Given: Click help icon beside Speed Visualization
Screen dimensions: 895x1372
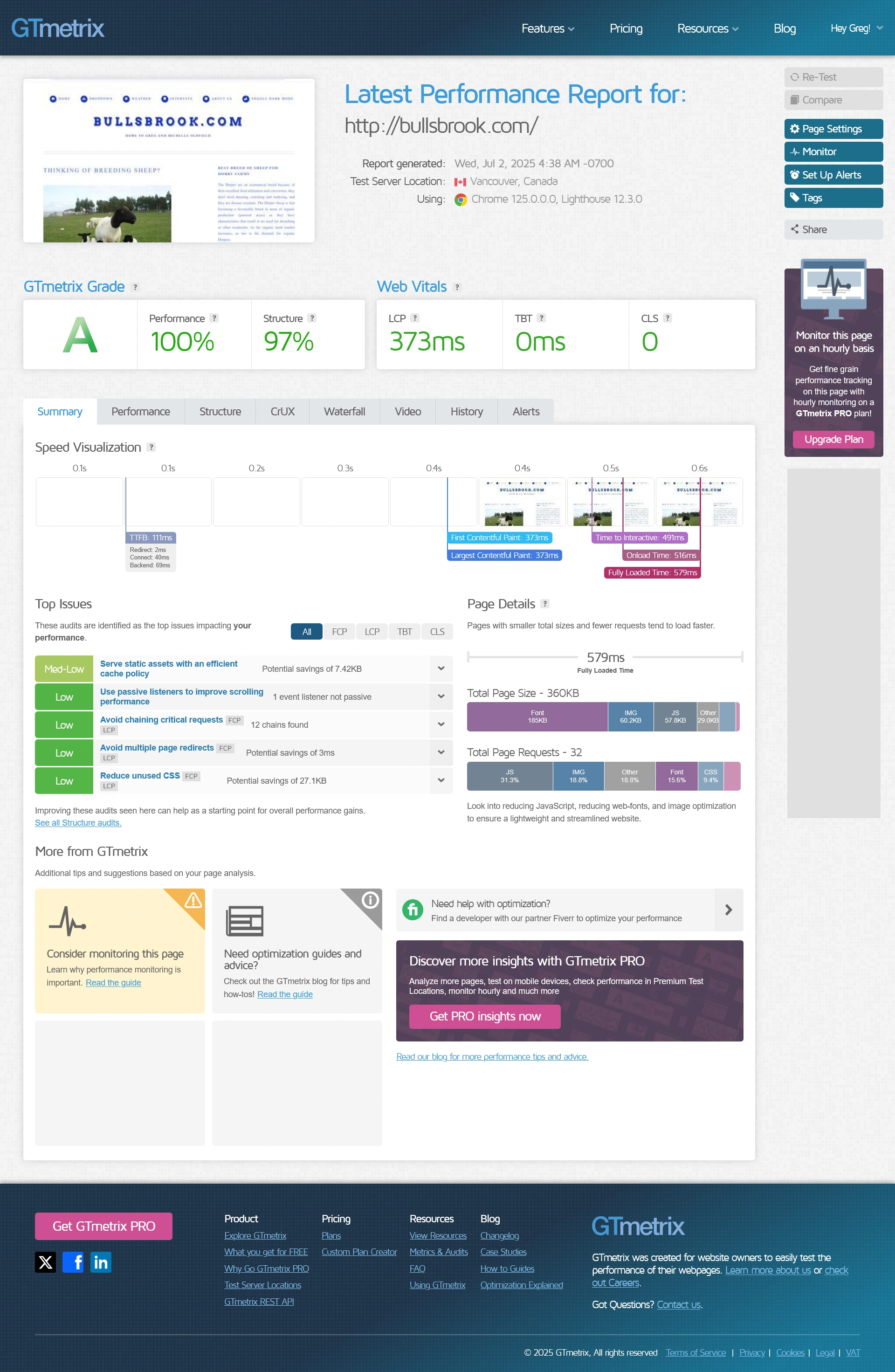Looking at the screenshot, I should point(151,447).
